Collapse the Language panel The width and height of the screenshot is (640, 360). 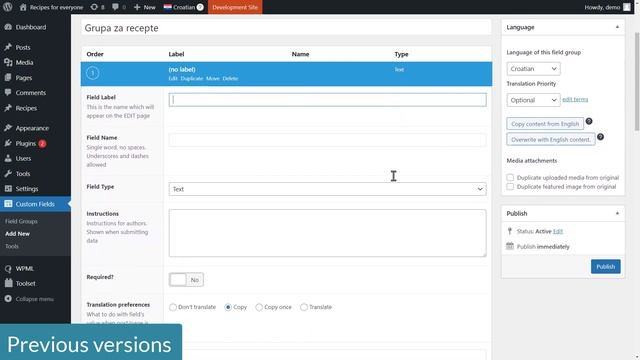617,27
